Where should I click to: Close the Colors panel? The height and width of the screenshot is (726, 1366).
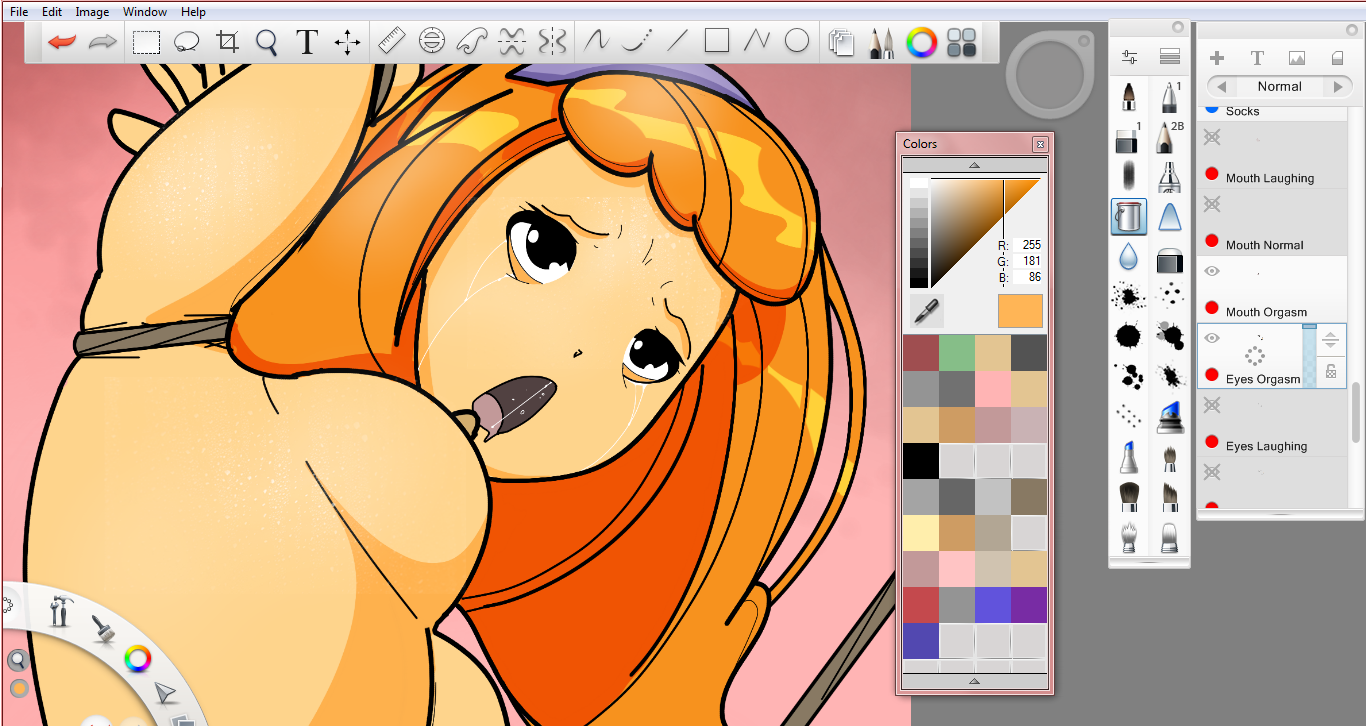pos(1040,144)
